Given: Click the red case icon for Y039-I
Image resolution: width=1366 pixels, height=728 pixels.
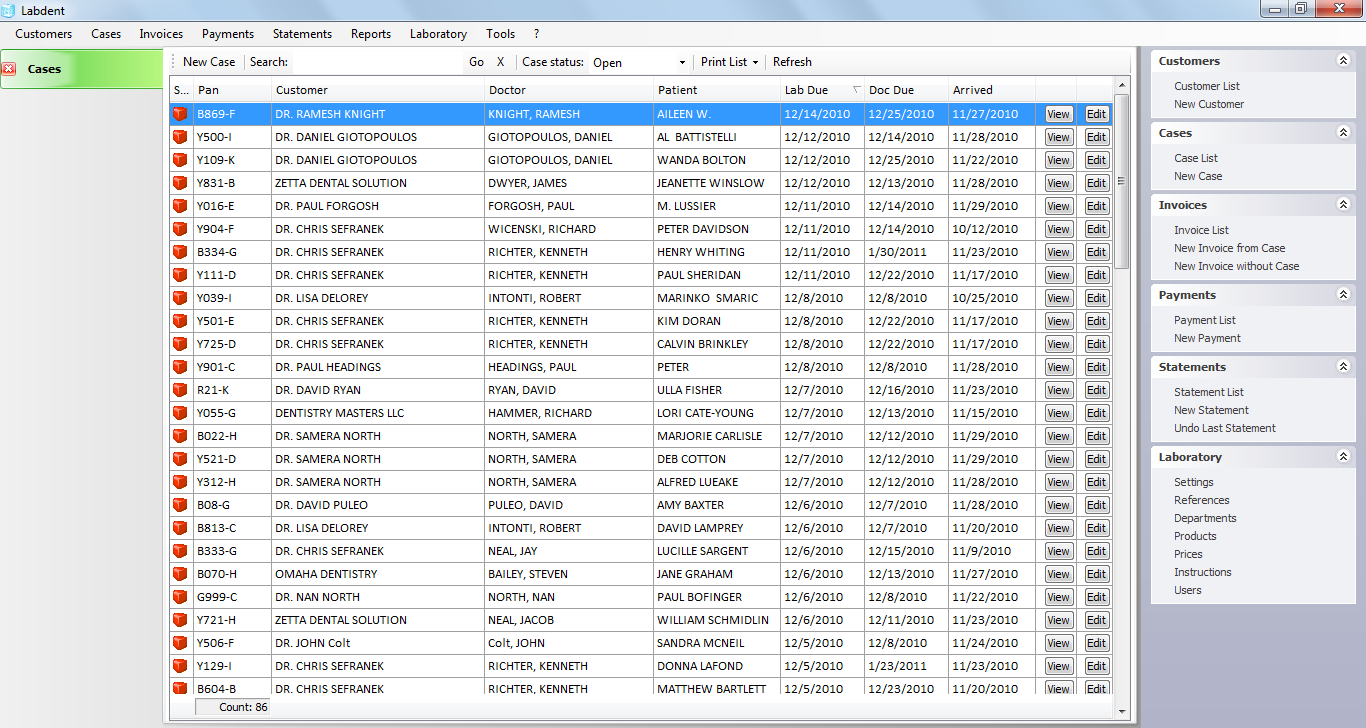Looking at the screenshot, I should click(180, 298).
